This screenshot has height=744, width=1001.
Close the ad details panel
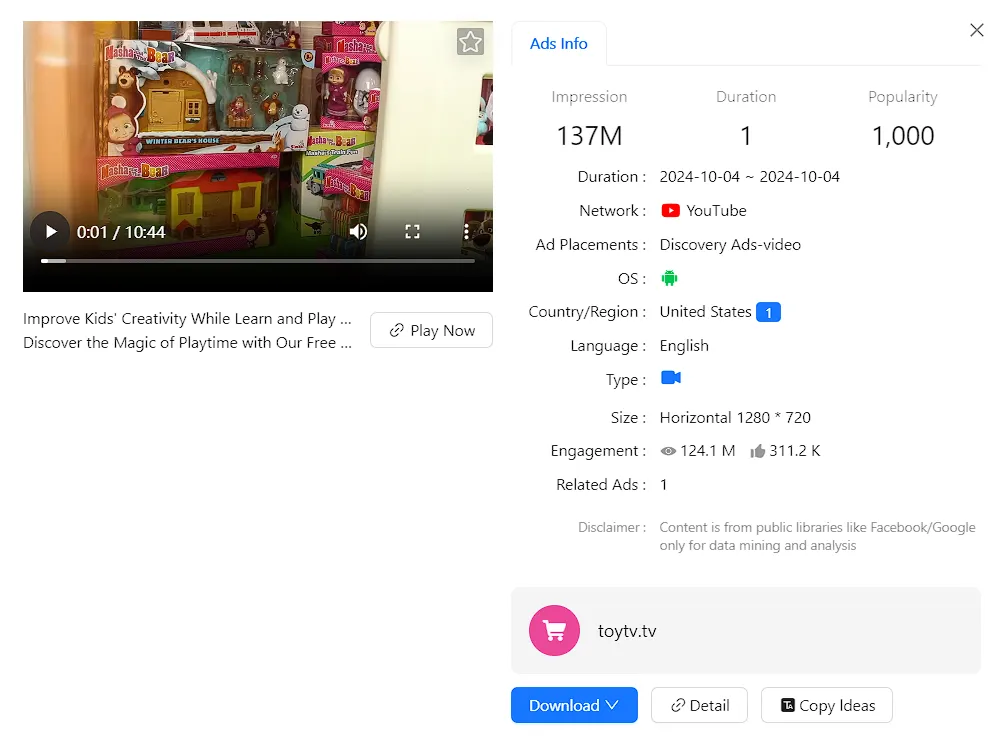coord(977,30)
